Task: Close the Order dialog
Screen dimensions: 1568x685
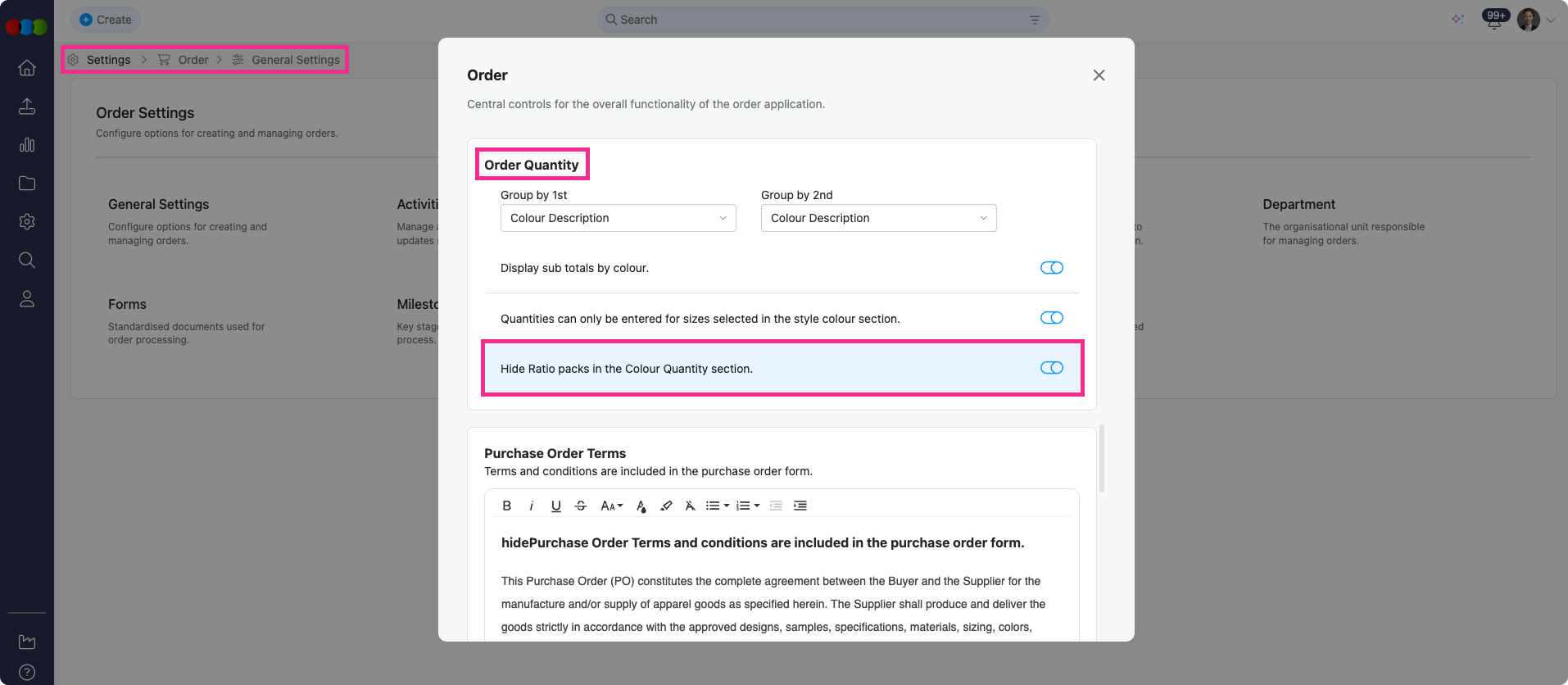Action: [x=1099, y=75]
